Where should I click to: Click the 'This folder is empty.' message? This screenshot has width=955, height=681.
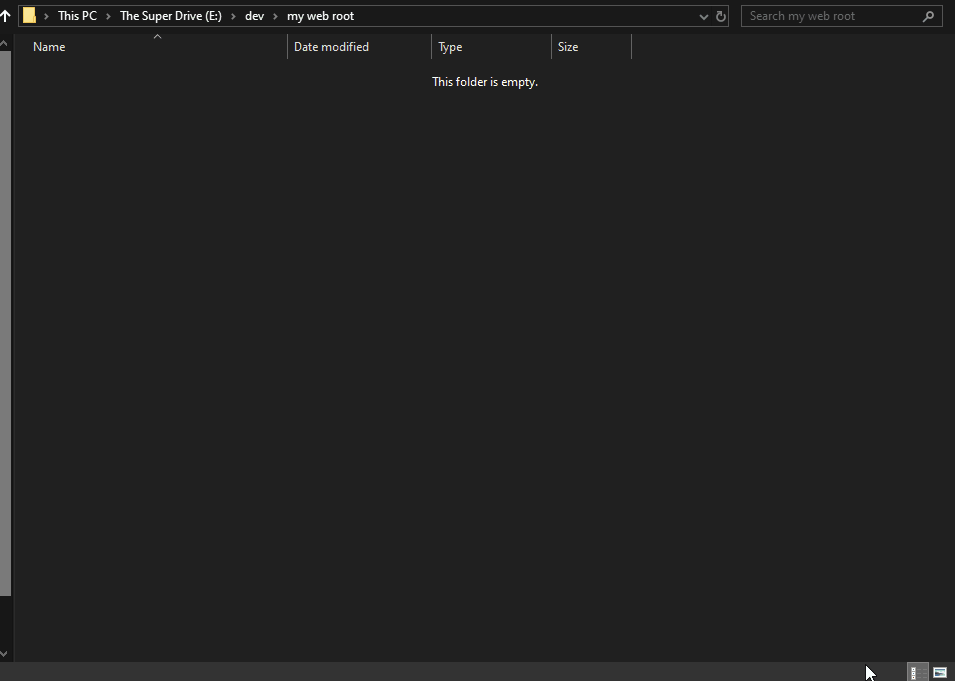pos(485,82)
